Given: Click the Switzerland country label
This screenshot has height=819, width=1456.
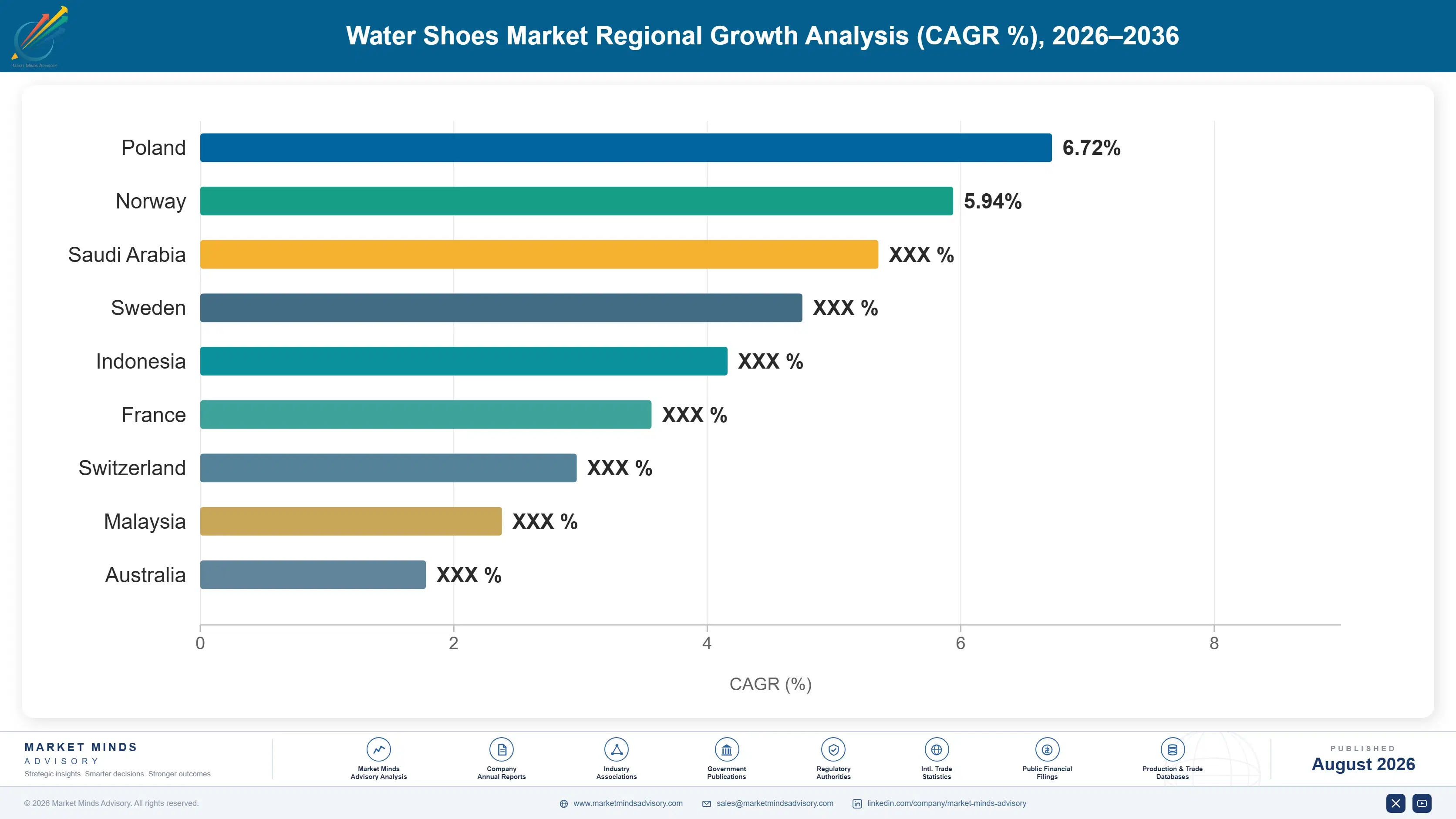Looking at the screenshot, I should [x=131, y=468].
